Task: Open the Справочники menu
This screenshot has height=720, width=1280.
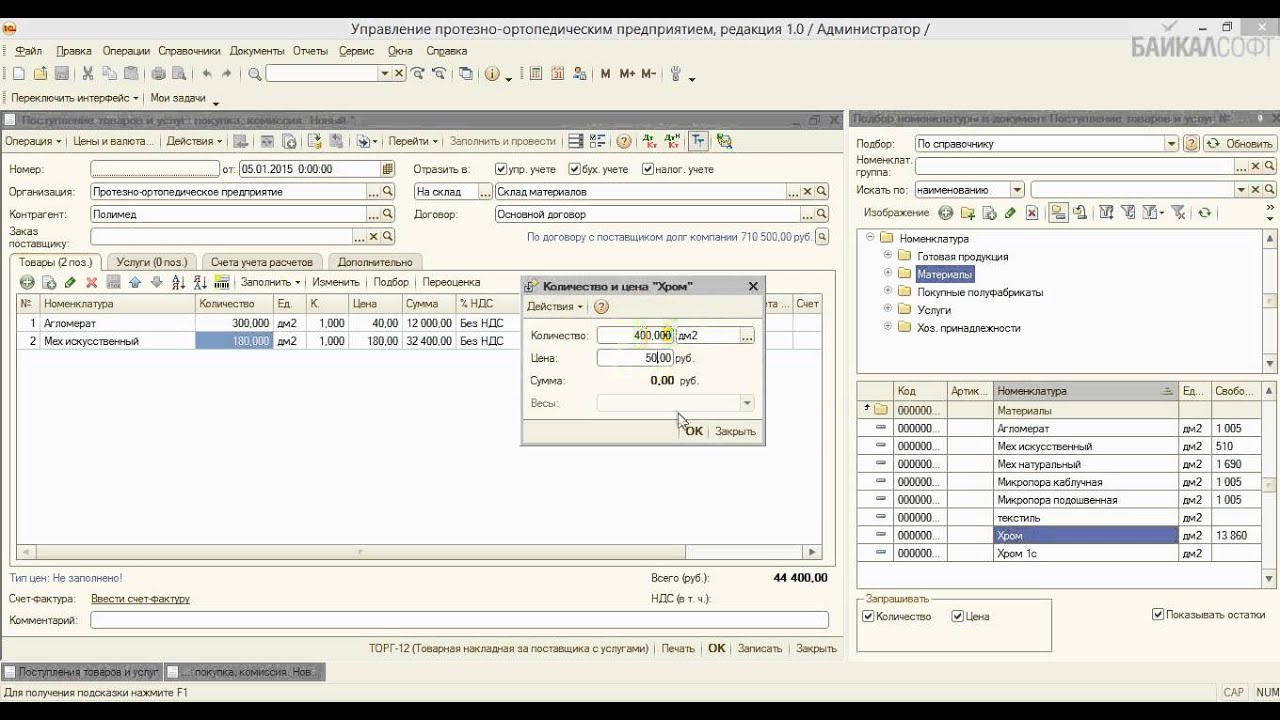Action: point(189,51)
